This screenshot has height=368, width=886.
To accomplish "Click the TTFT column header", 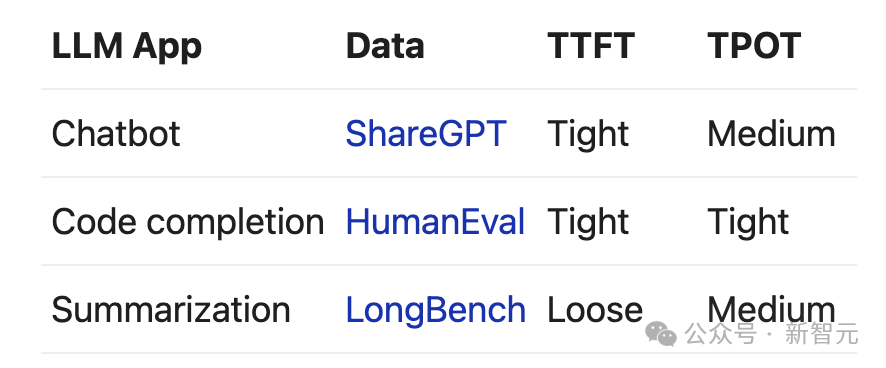I will pyautogui.click(x=591, y=46).
